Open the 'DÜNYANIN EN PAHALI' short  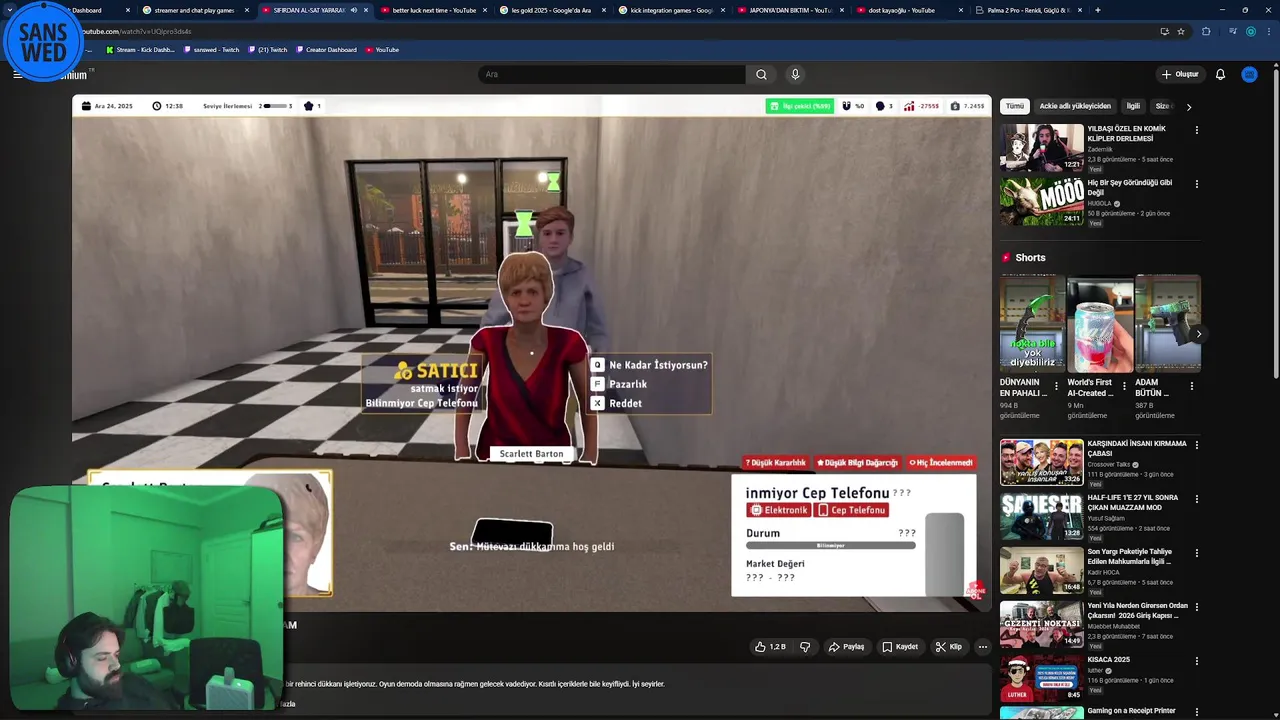pos(1031,324)
